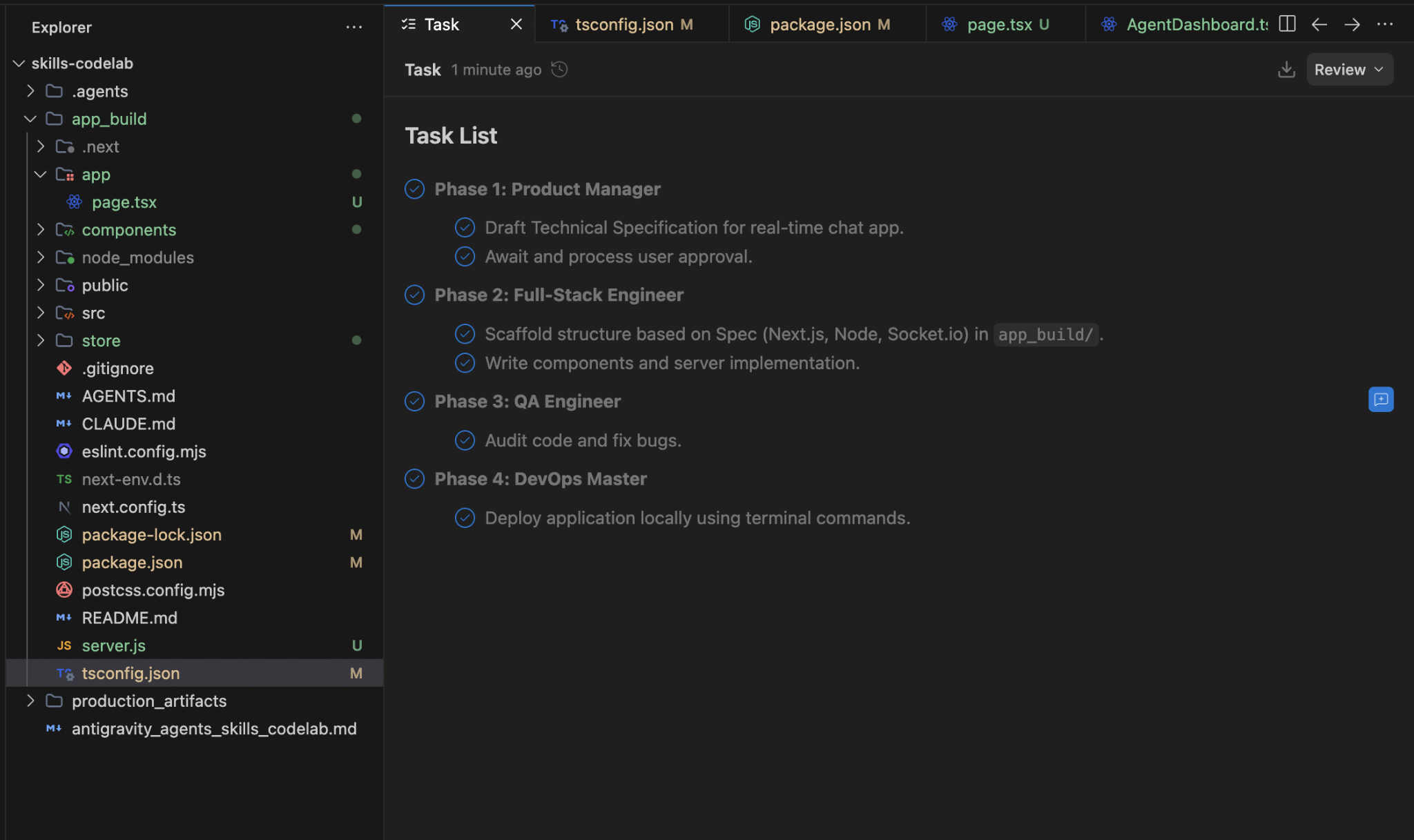The image size is (1414, 840).
Task: Open the README.md file
Action: pos(129,618)
